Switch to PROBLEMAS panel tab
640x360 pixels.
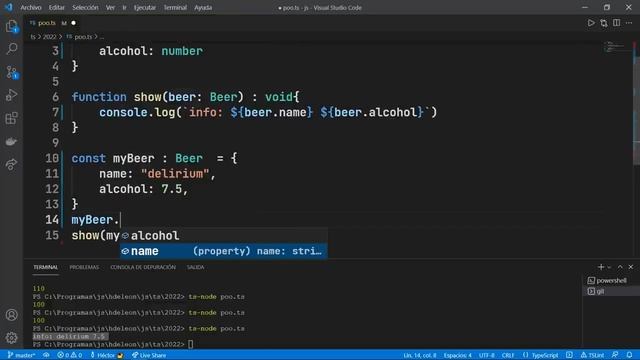pyautogui.click(x=84, y=267)
